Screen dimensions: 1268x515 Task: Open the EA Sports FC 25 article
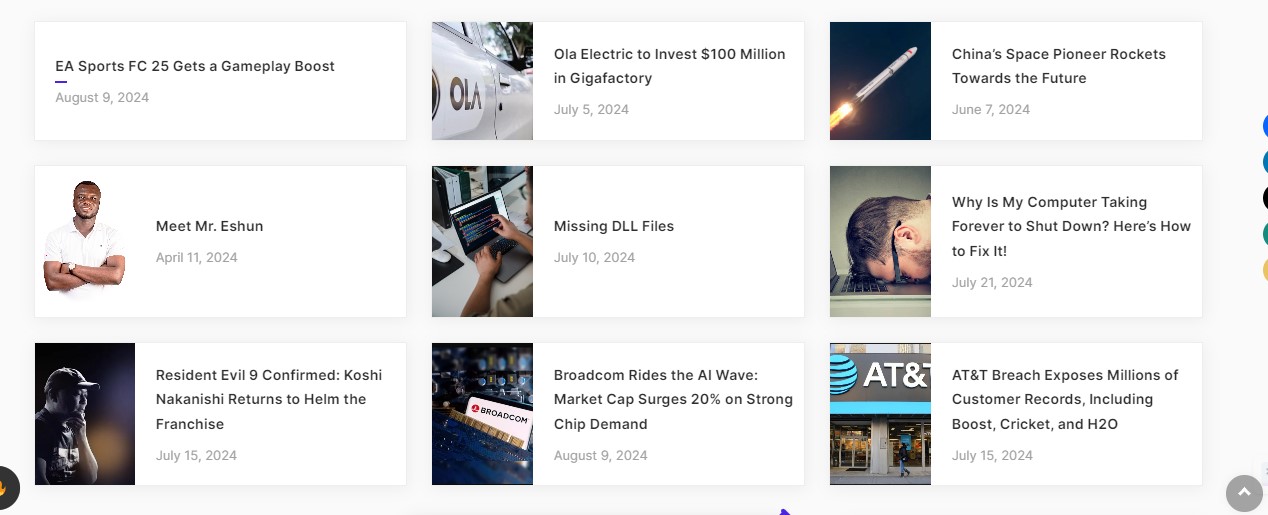[195, 66]
